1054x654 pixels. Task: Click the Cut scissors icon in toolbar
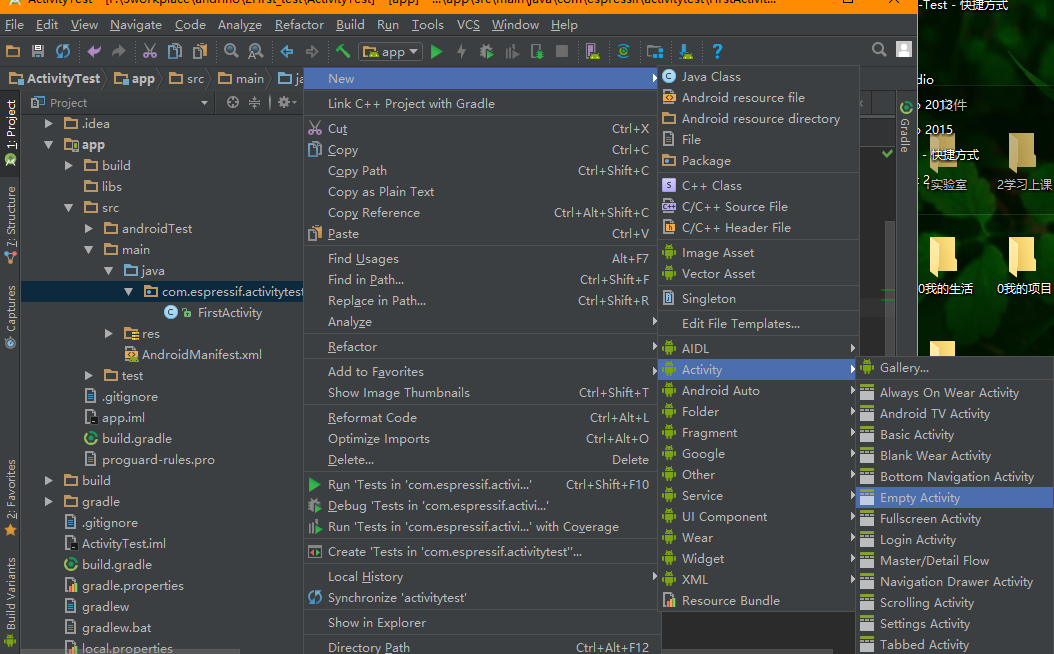click(x=150, y=51)
